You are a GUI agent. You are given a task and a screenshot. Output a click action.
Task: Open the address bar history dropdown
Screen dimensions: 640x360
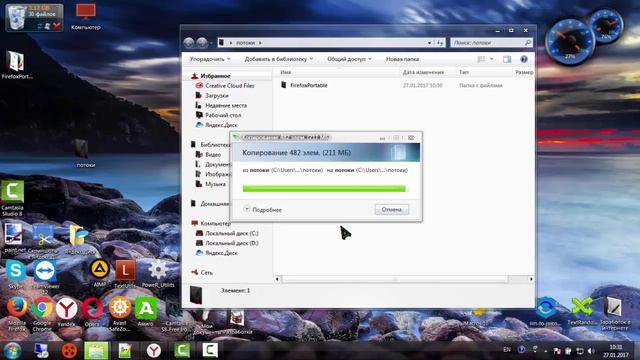click(x=429, y=43)
